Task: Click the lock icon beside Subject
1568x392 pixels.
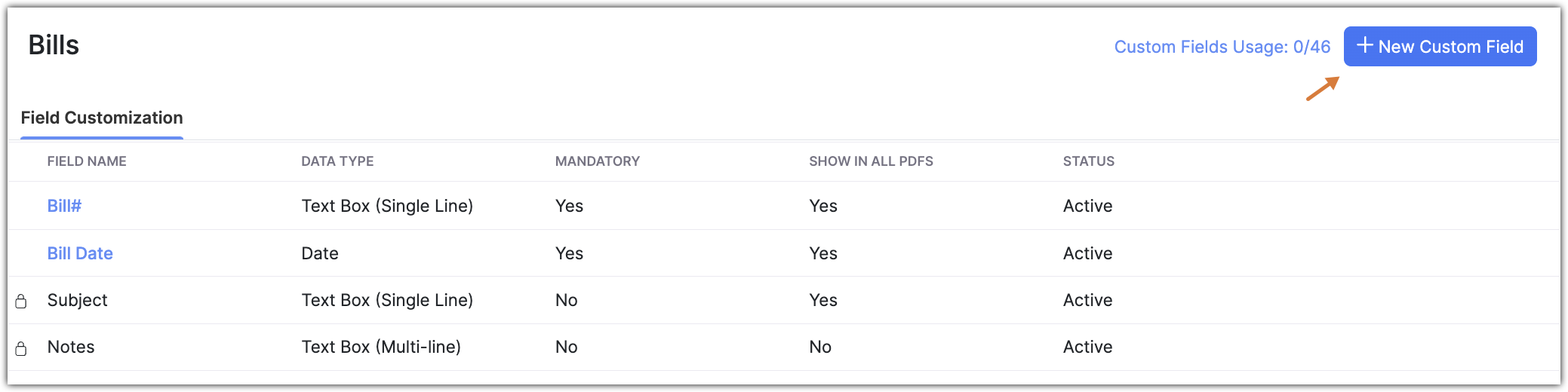Action: point(21,302)
